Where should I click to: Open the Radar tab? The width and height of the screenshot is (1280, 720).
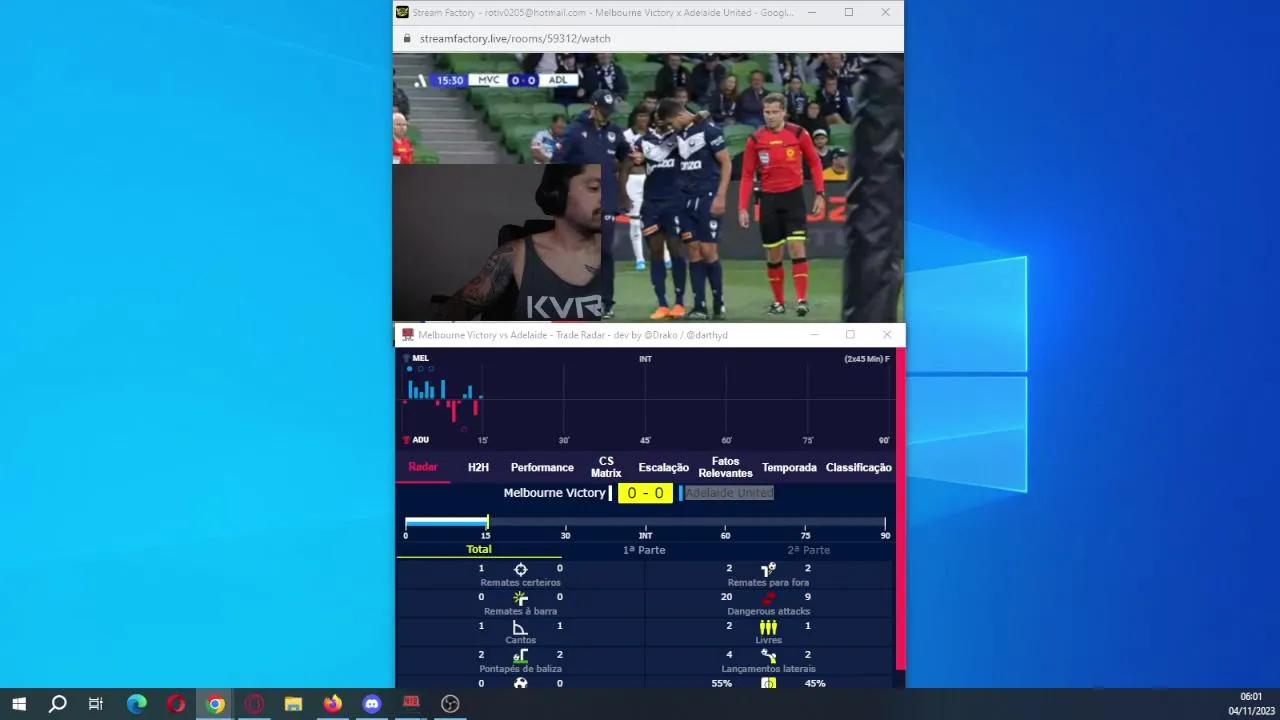tap(423, 467)
